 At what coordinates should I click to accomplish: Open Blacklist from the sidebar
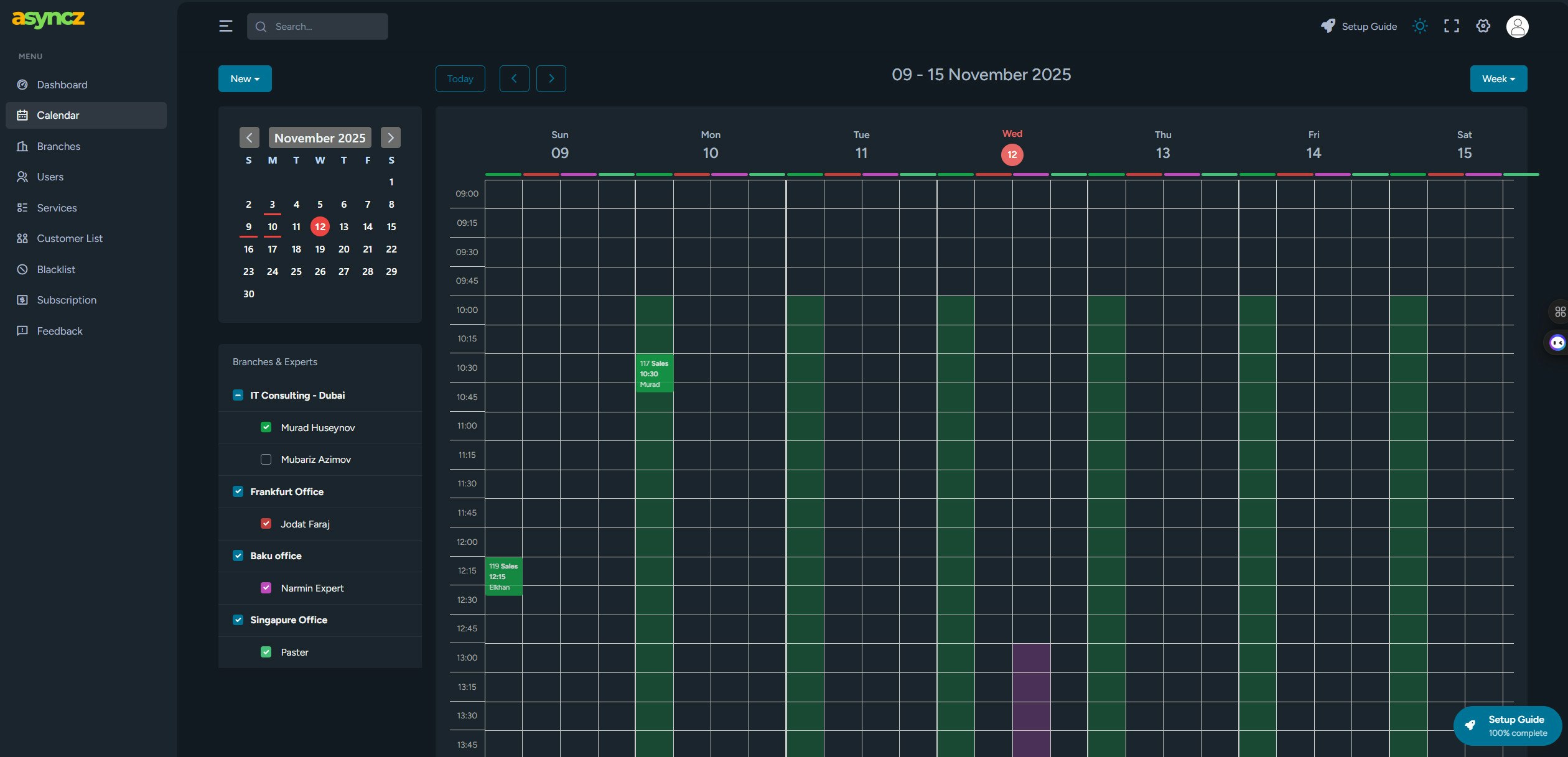(x=56, y=269)
